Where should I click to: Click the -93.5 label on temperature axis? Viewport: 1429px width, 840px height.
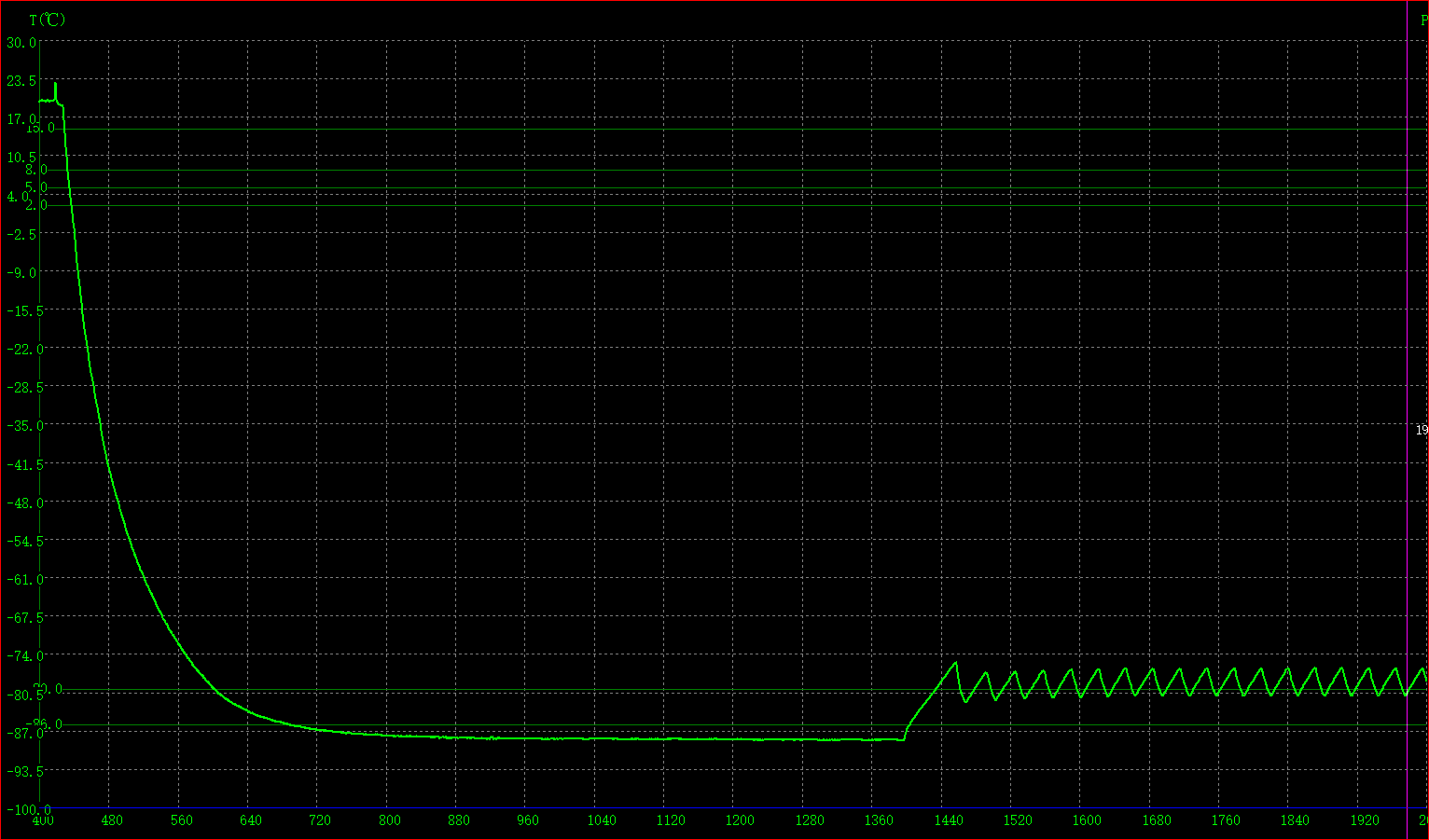pos(21,771)
